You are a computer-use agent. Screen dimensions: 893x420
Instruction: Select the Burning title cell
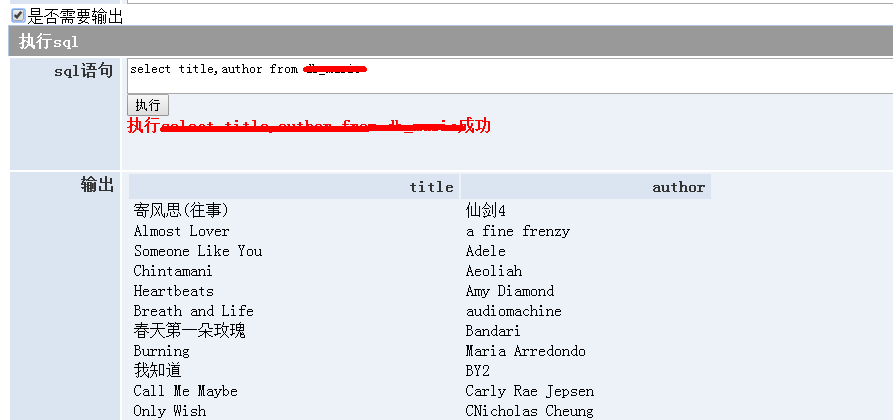click(161, 351)
